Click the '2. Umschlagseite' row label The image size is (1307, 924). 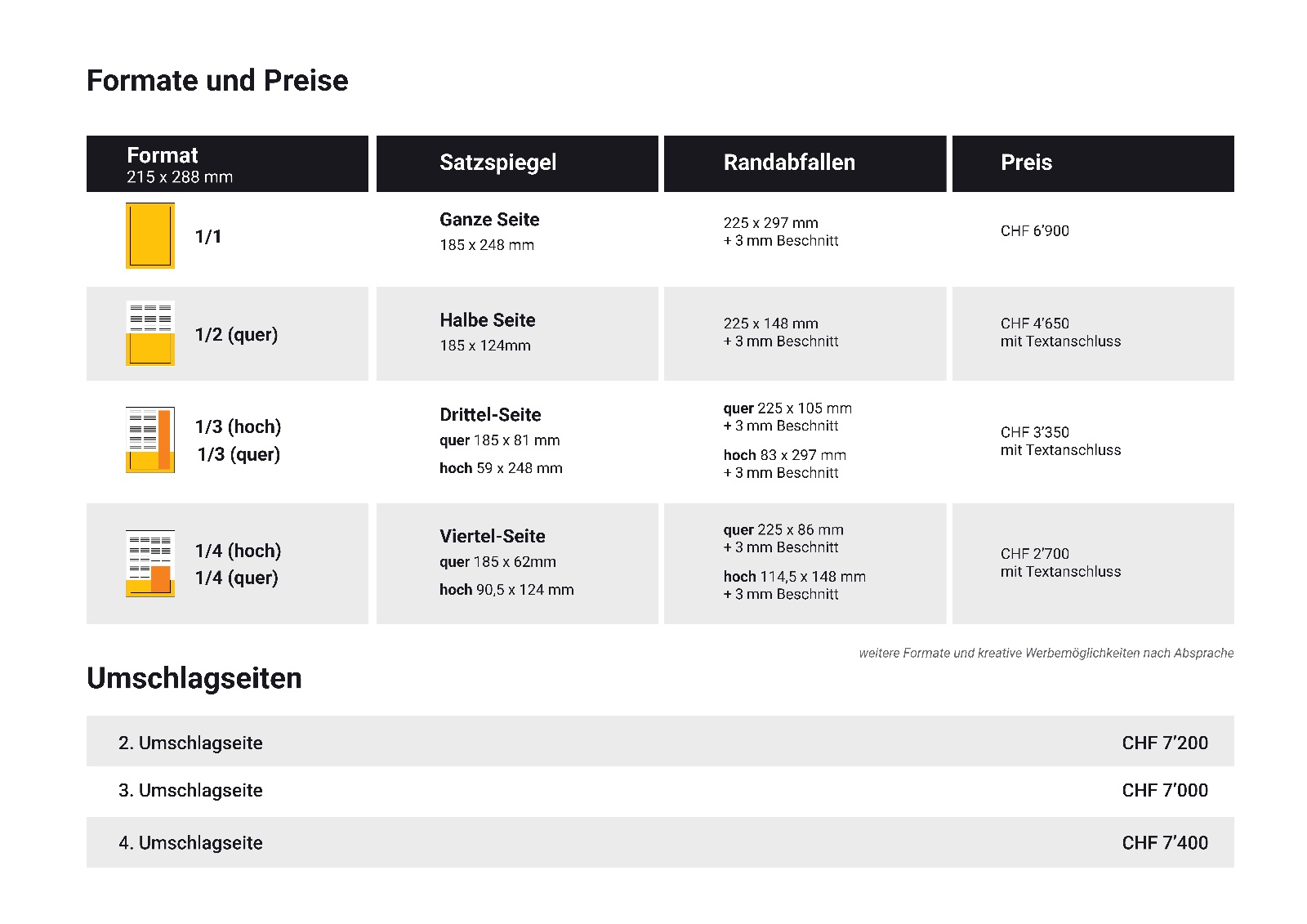pos(190,743)
